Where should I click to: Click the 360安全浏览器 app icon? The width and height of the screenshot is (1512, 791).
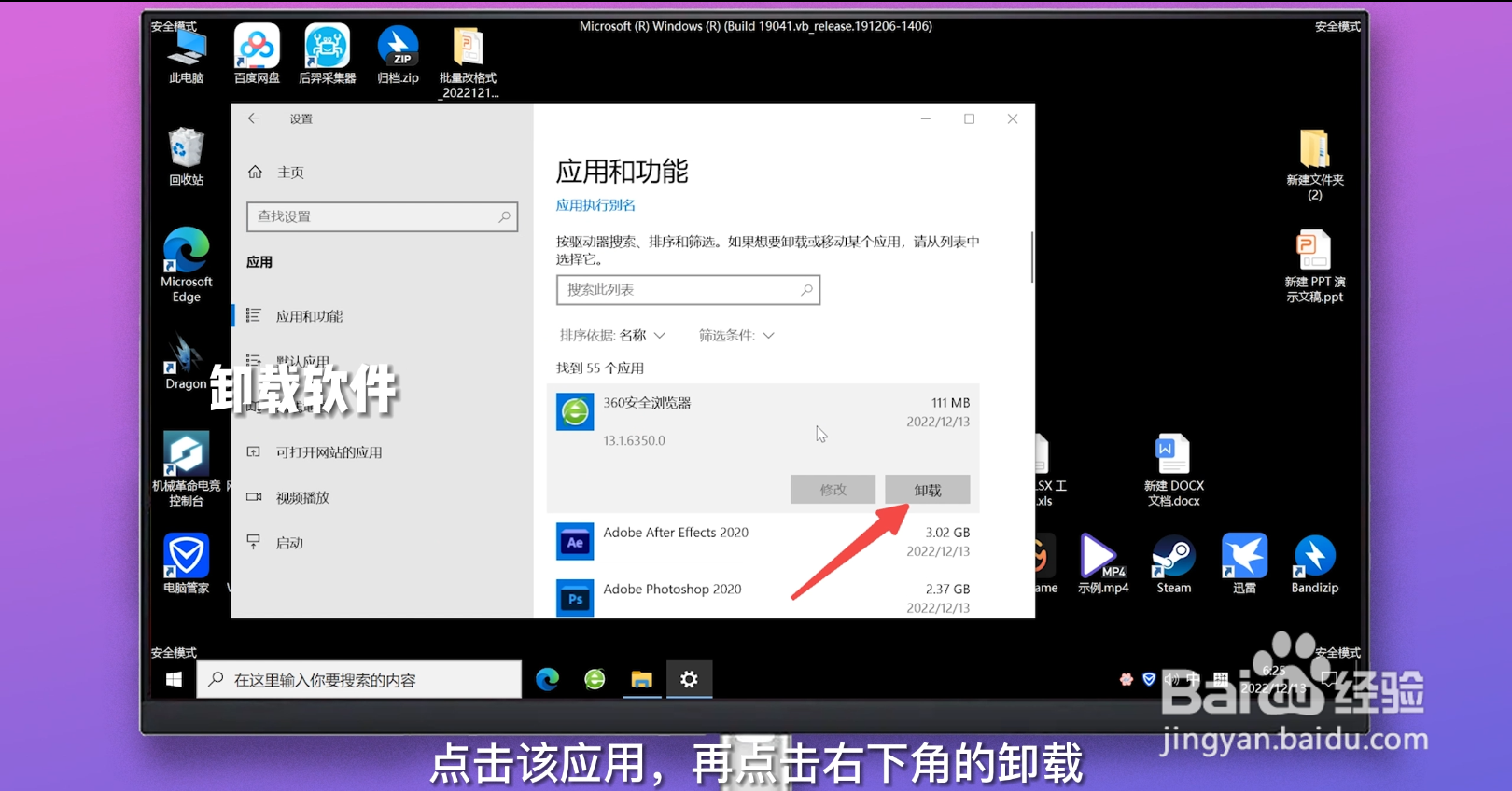[x=575, y=411]
